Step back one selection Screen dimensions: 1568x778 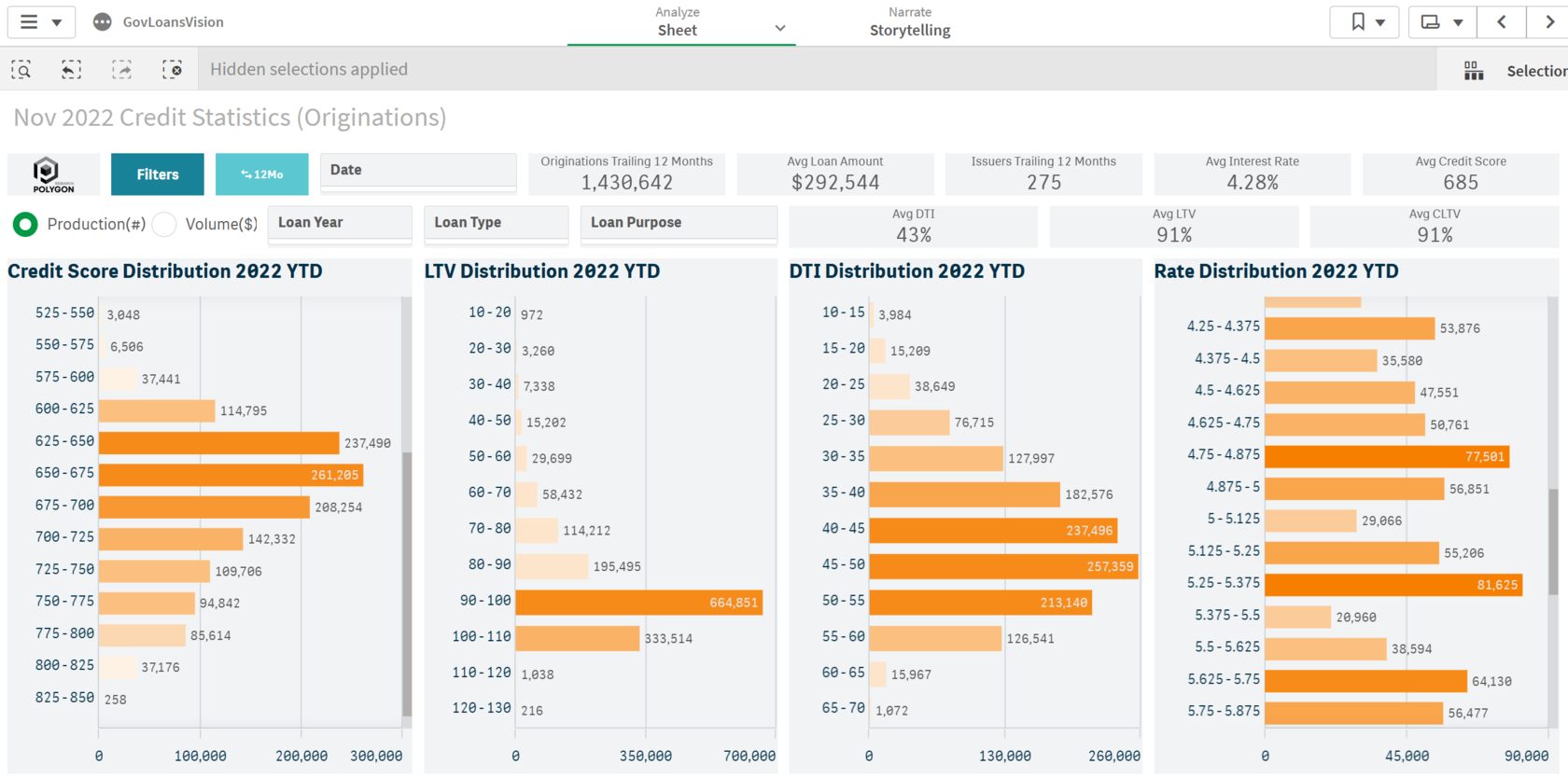[71, 69]
